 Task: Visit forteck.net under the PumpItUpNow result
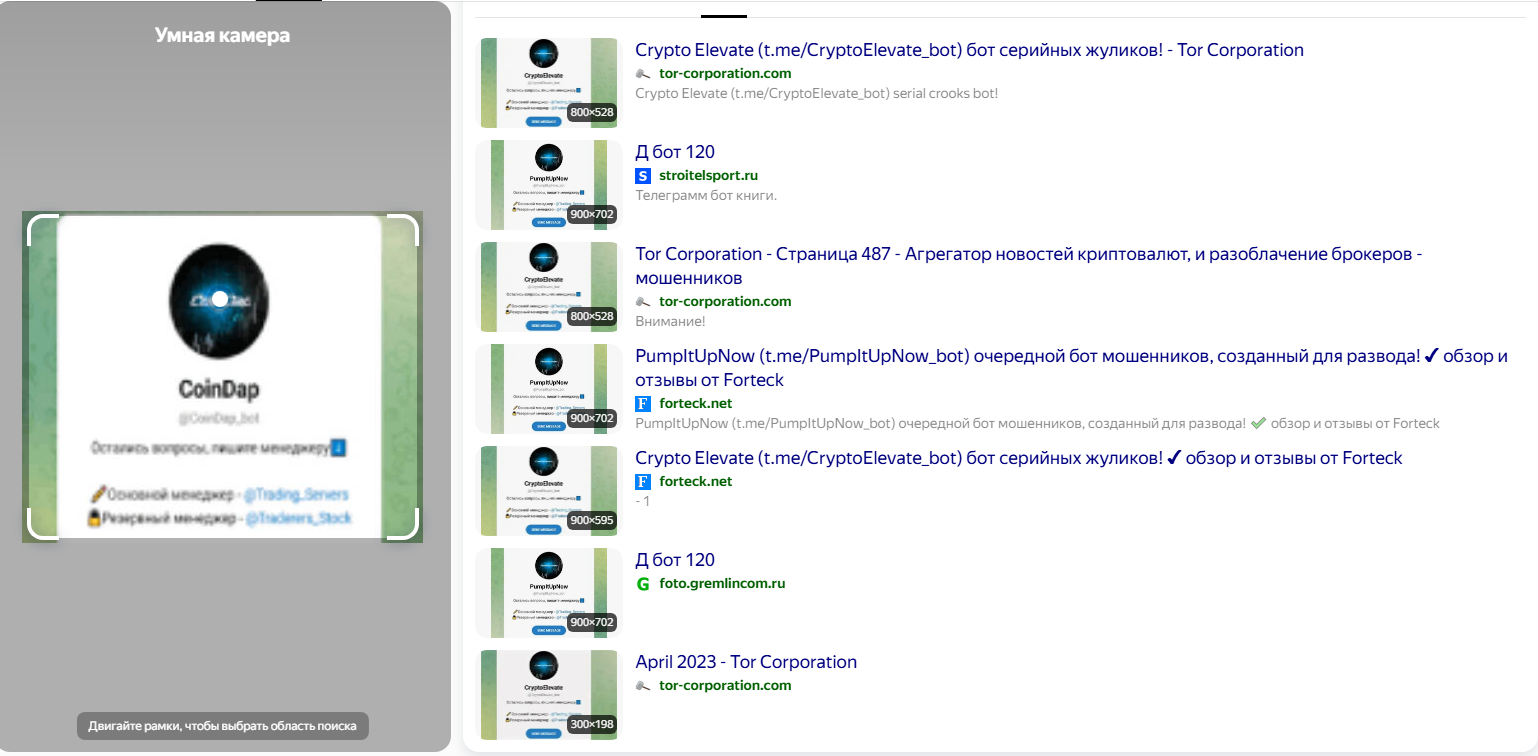(696, 404)
